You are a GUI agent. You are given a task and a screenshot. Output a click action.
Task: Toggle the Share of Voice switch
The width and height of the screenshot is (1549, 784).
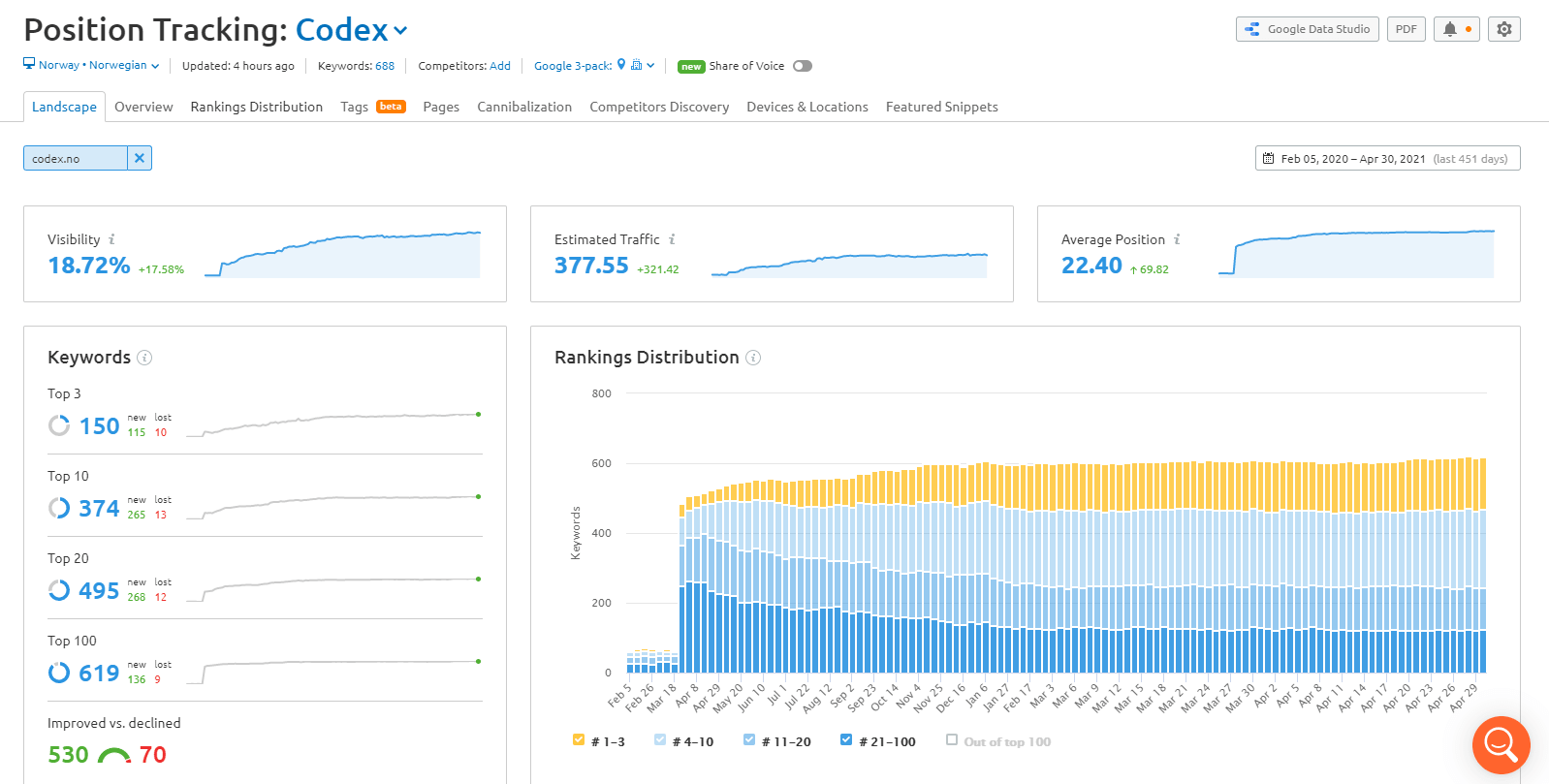click(802, 66)
